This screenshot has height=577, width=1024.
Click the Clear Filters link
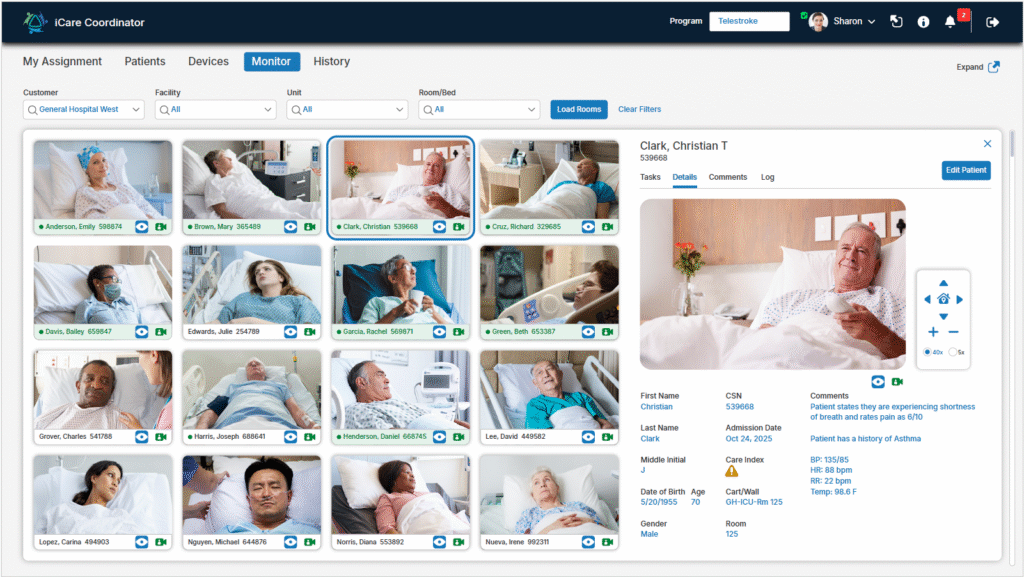click(639, 109)
